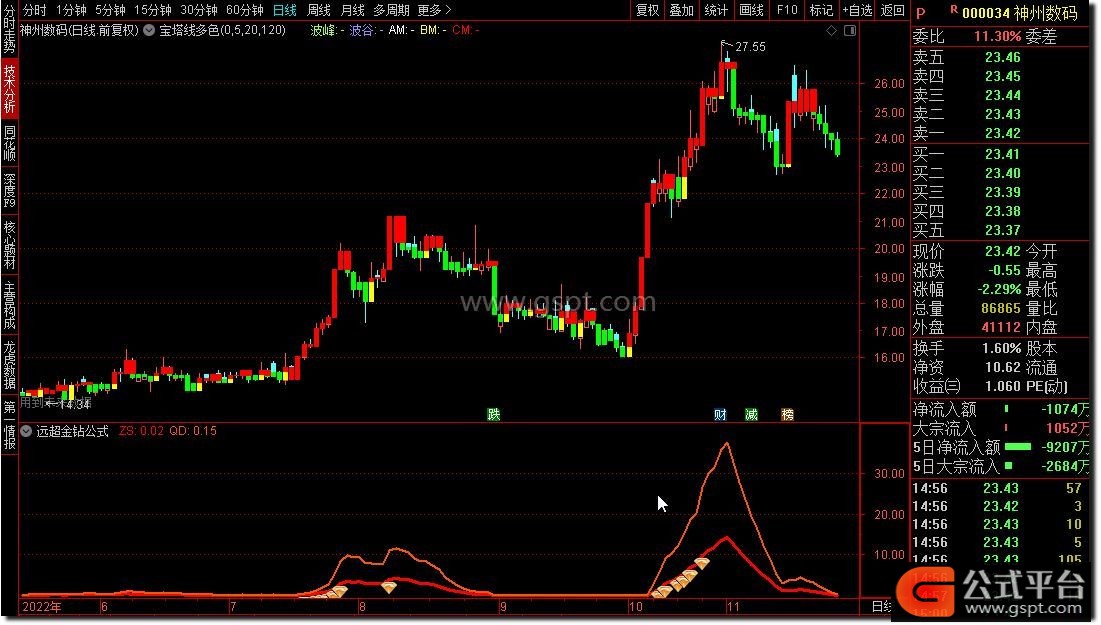
Task: Click the gold diamond signal near August
Action: pyautogui.click(x=388, y=586)
